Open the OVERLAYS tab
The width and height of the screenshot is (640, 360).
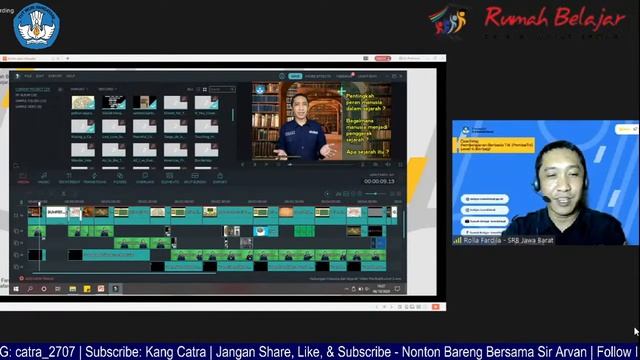145,178
